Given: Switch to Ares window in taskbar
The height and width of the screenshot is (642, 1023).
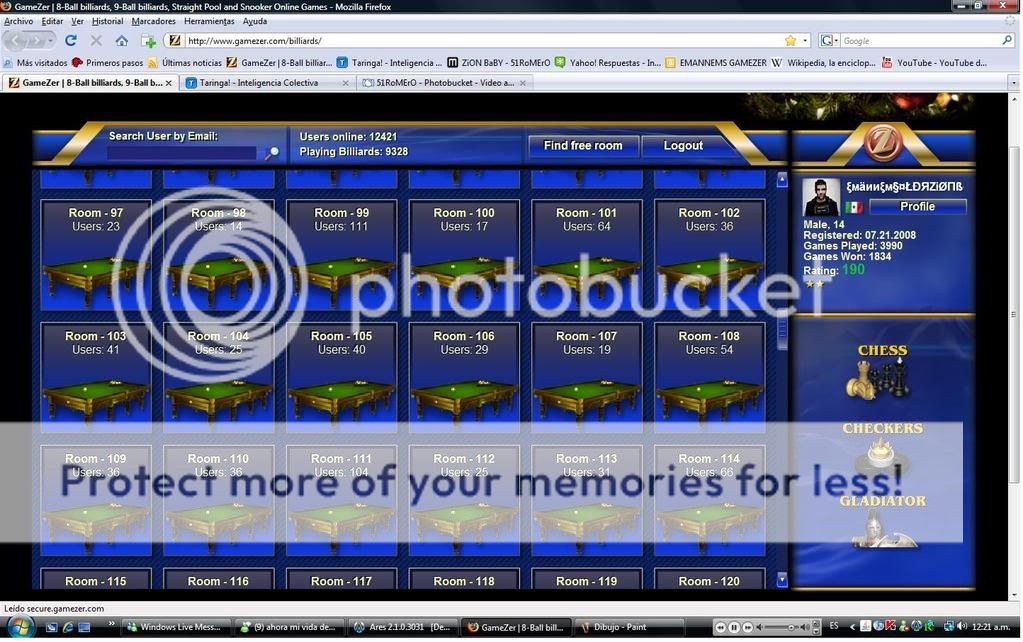Looking at the screenshot, I should [x=405, y=628].
